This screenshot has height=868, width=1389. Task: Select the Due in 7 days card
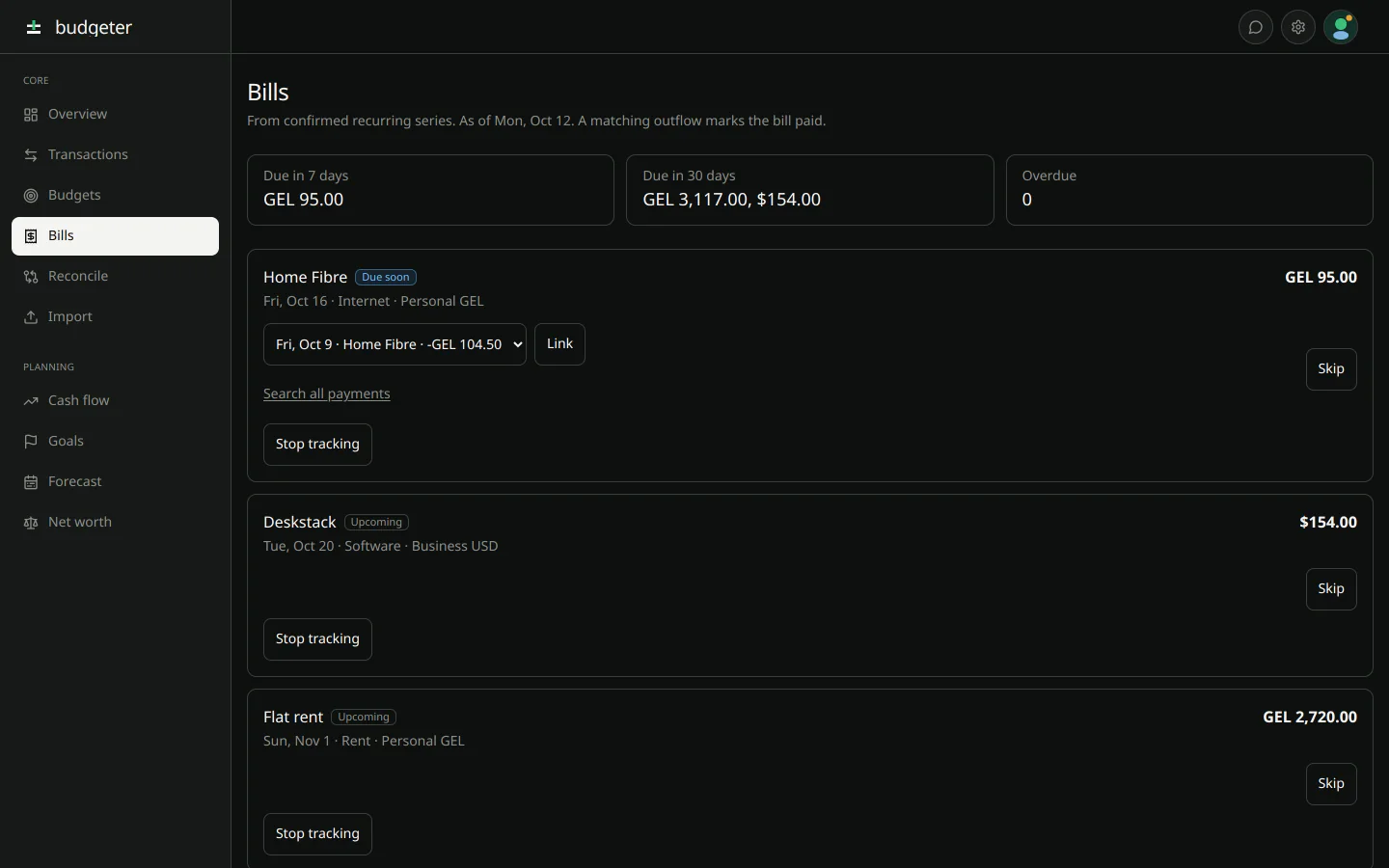430,190
